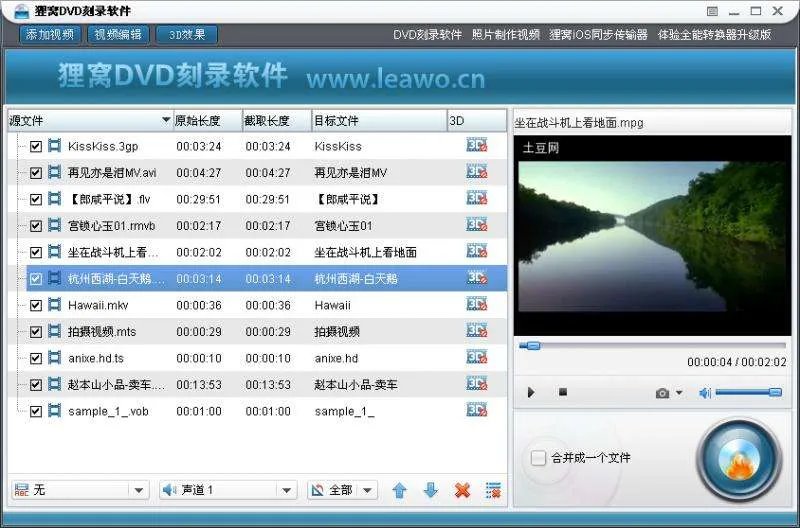Click the 3D icon for 拍摄视频.mts
Screen dimensions: 800x528
click(477, 331)
